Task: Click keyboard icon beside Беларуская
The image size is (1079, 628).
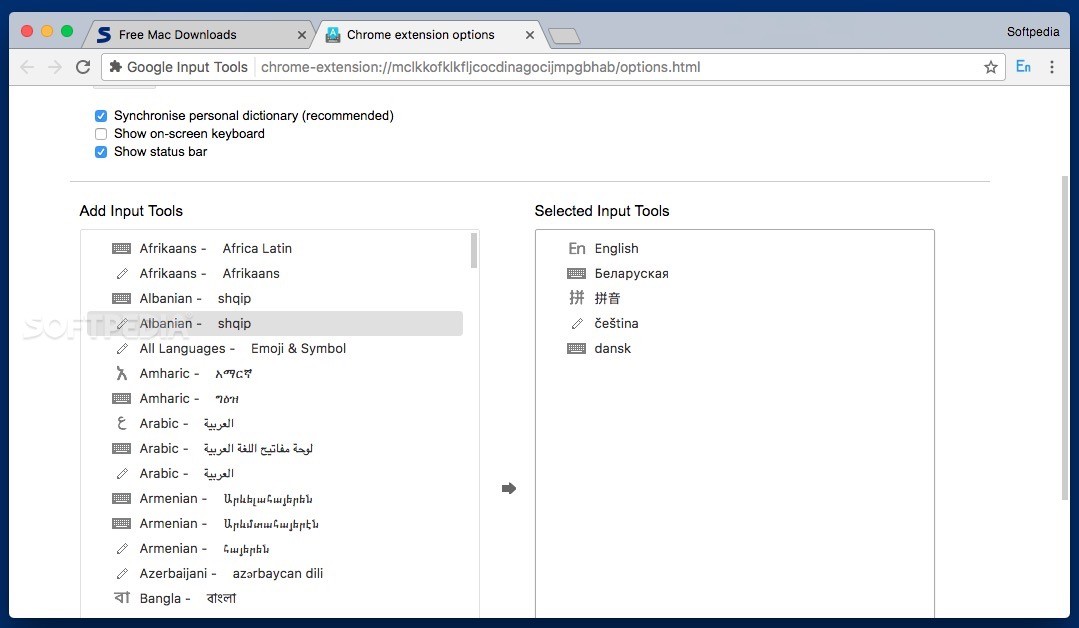Action: coord(576,274)
